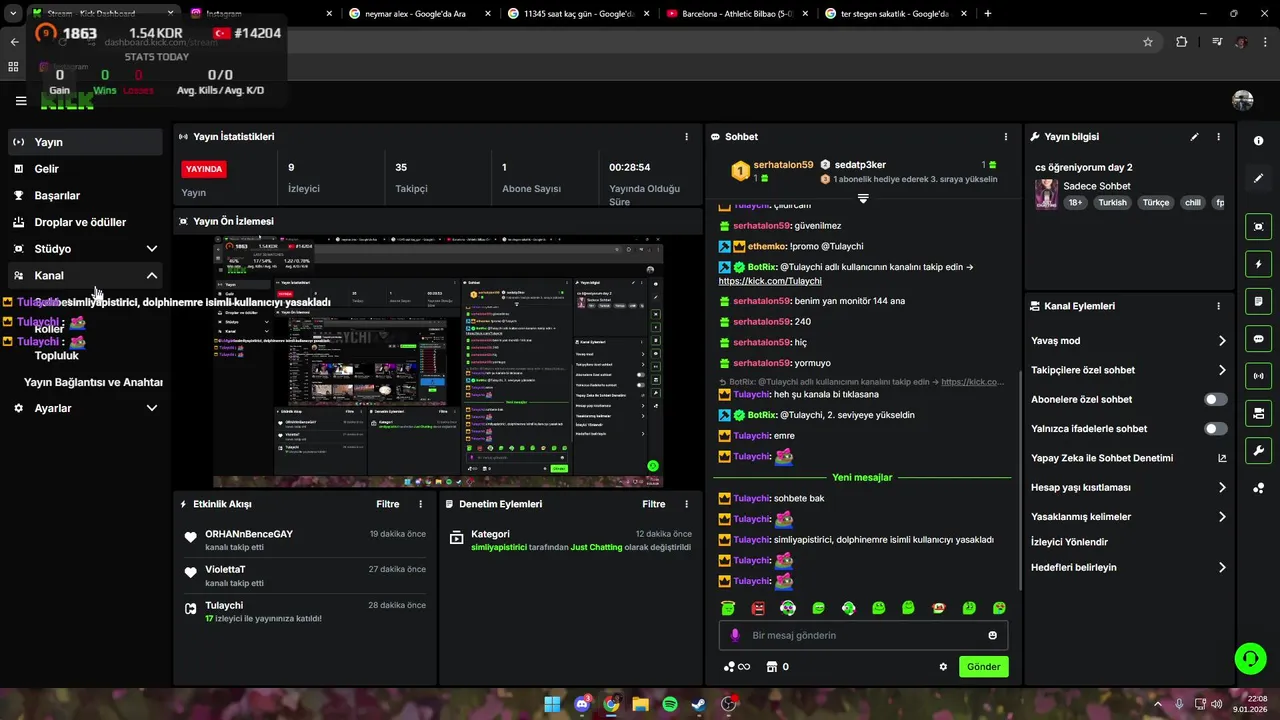Click the stream preview widget icon in right rail
This screenshot has height=720, width=1280.
[1258, 227]
